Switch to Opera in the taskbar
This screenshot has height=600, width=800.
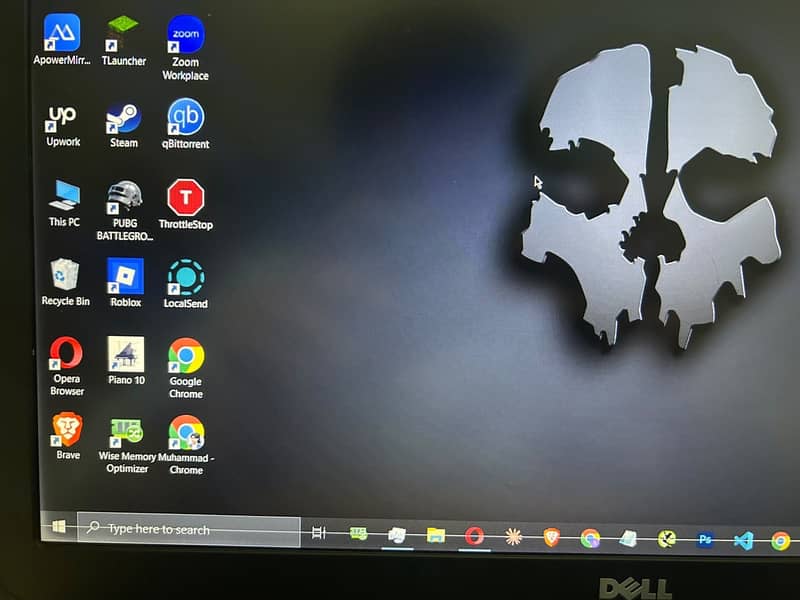point(474,536)
